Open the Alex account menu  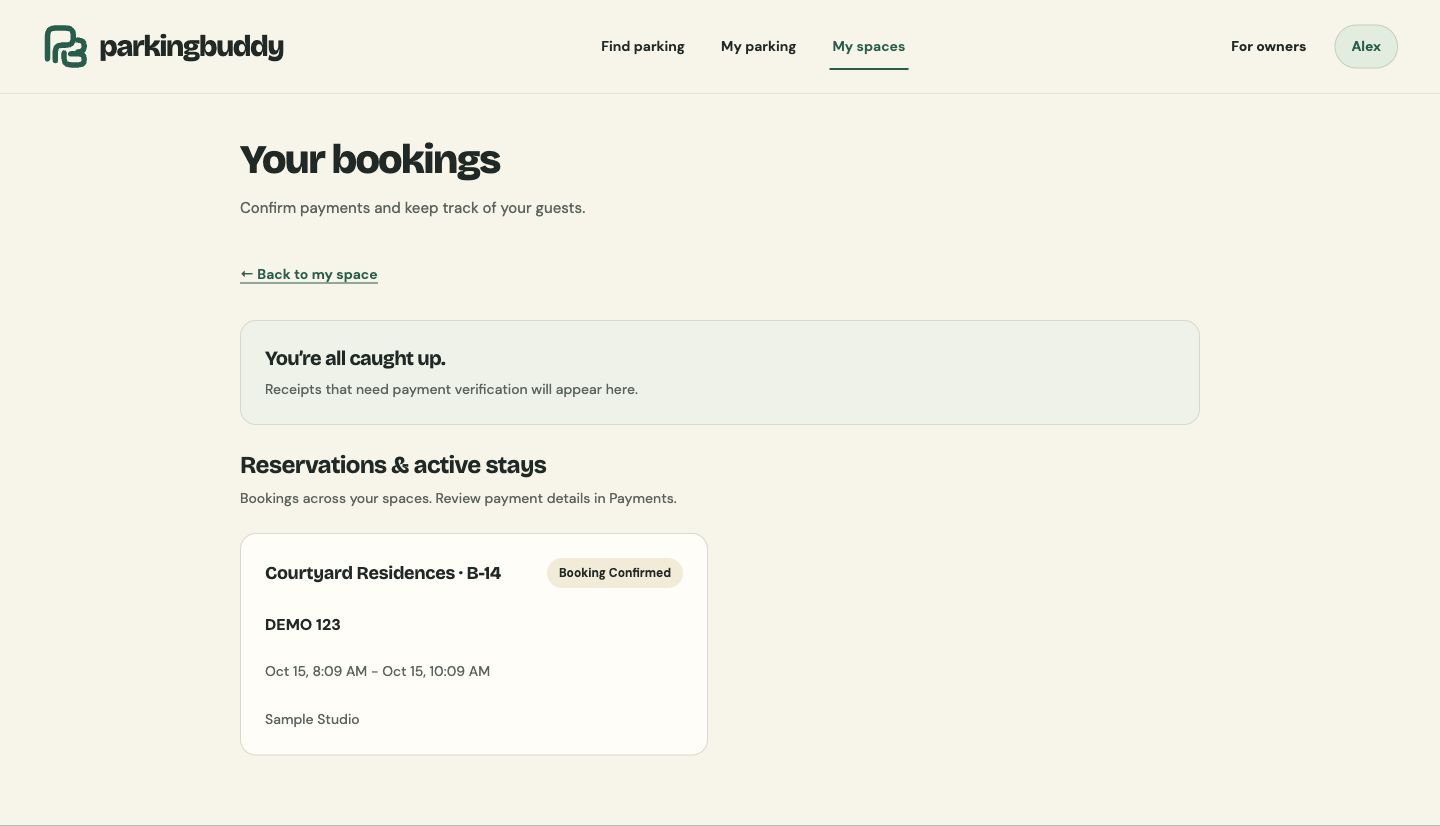(1366, 46)
